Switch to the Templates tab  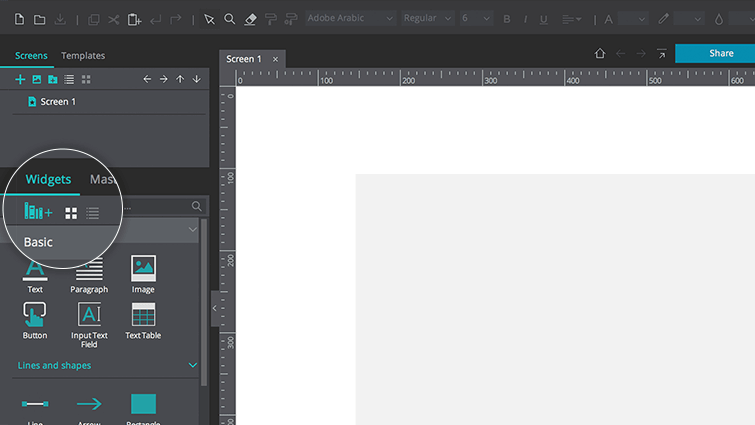pyautogui.click(x=83, y=55)
